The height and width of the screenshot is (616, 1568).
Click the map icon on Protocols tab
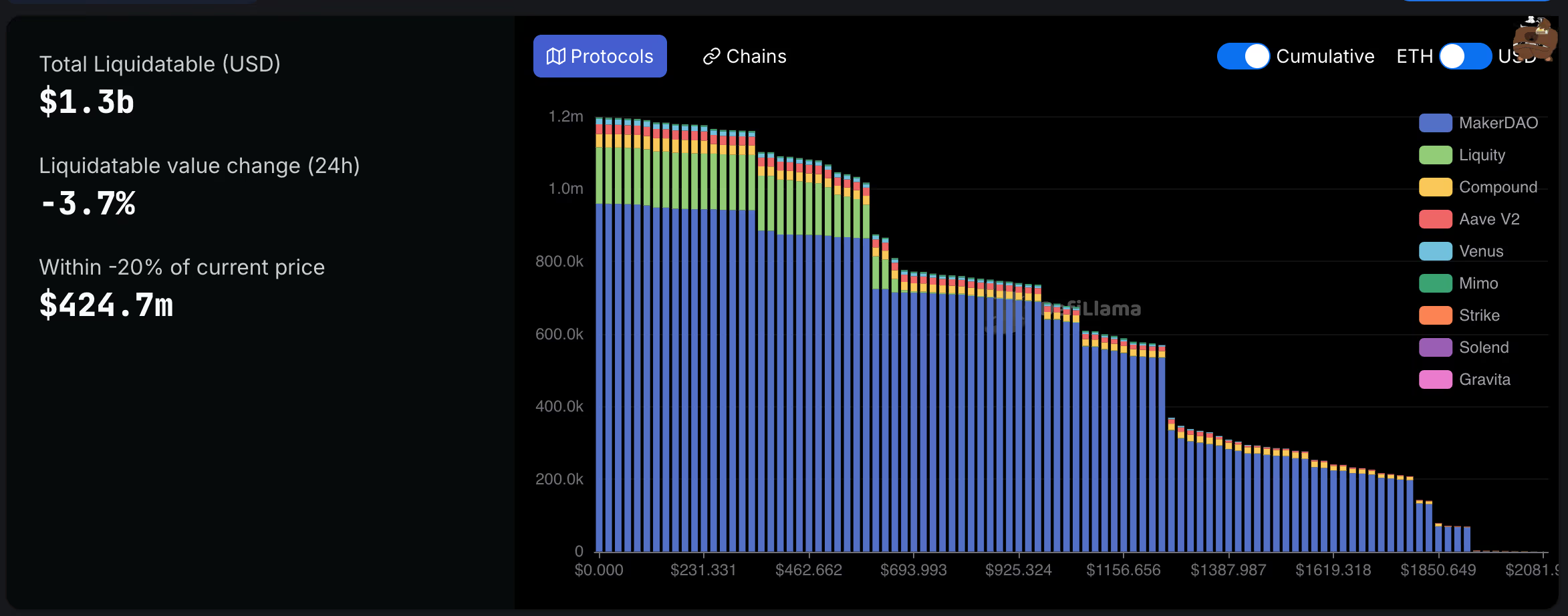(x=555, y=56)
